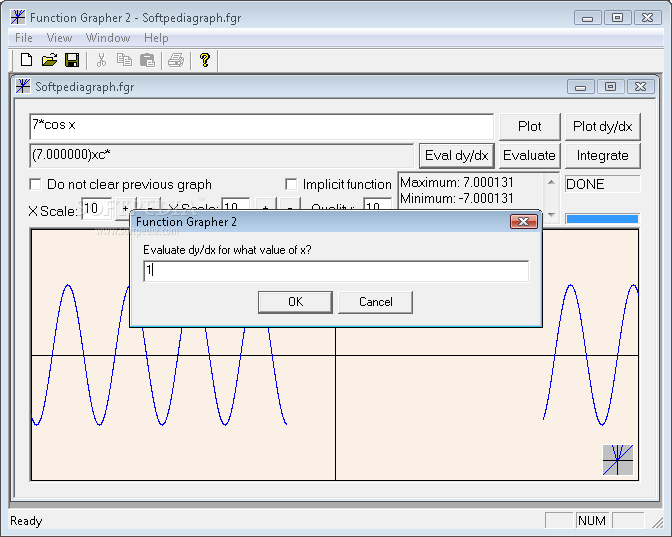Click the parsed expression field (7.000000)xc*
Viewport: 672px width, 537px height.
[x=222, y=156]
